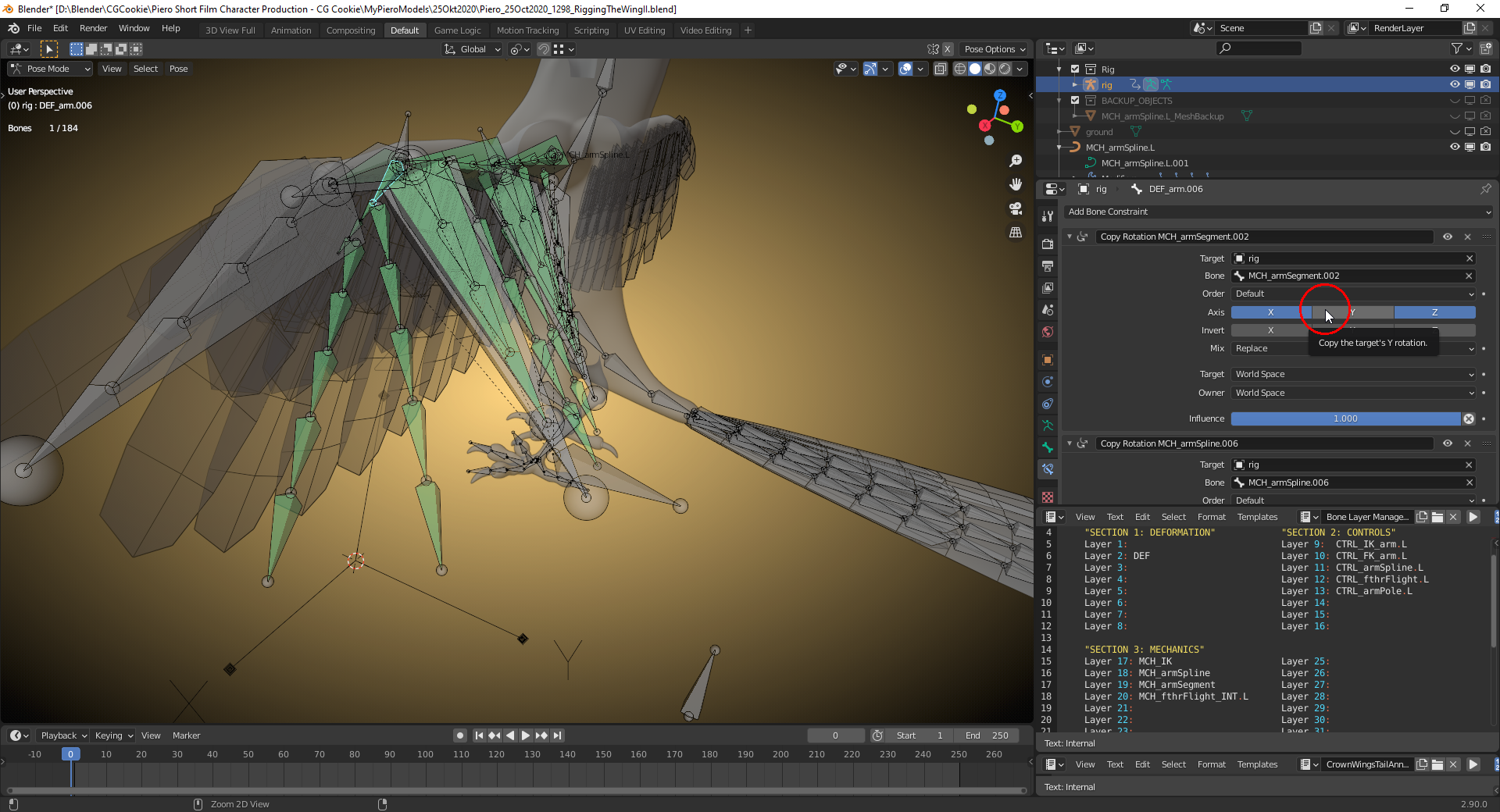Toggle the X axis button in Copy Rotation
This screenshot has width=1500, height=812.
coord(1270,312)
